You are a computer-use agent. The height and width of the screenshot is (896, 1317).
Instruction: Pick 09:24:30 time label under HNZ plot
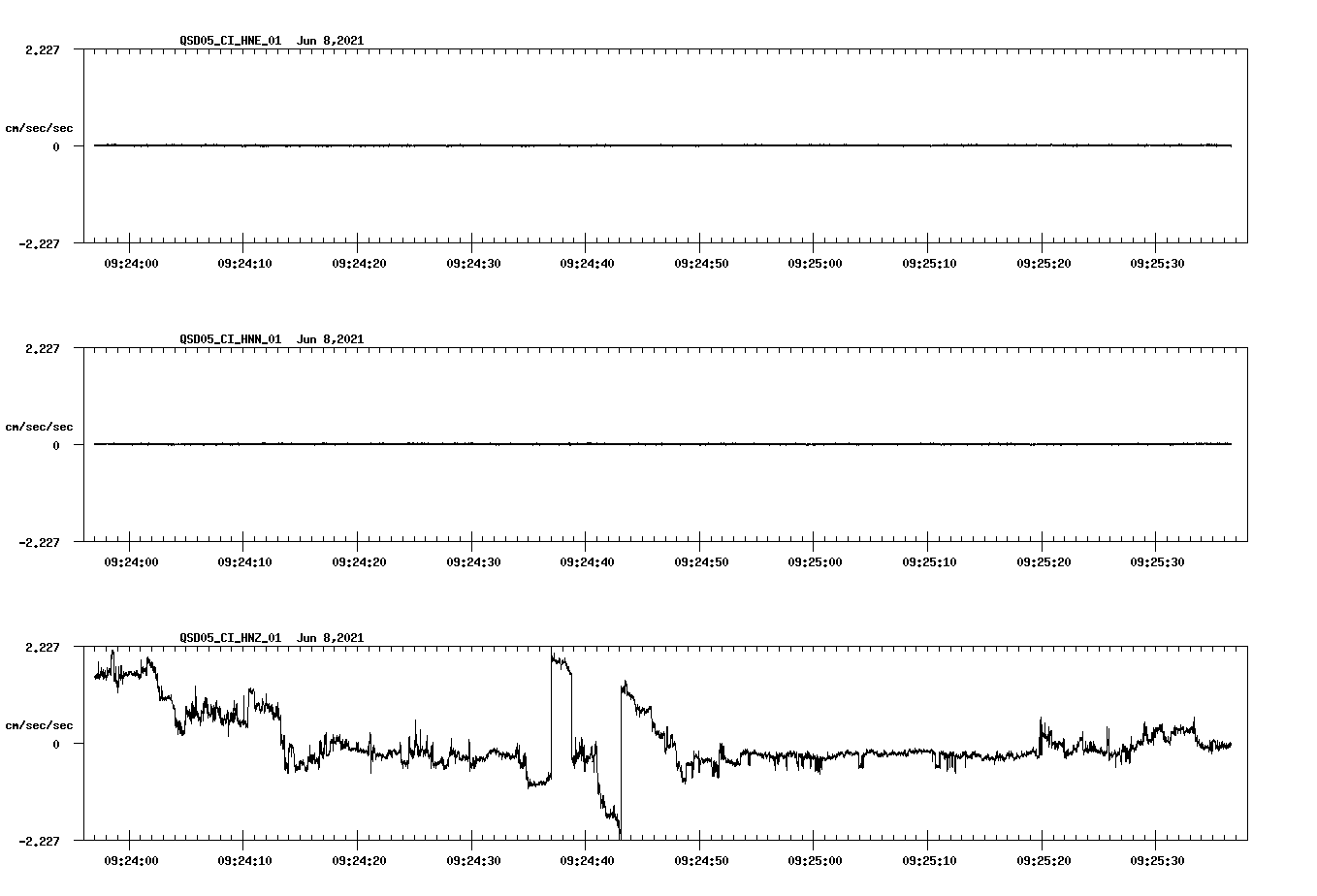tap(473, 860)
